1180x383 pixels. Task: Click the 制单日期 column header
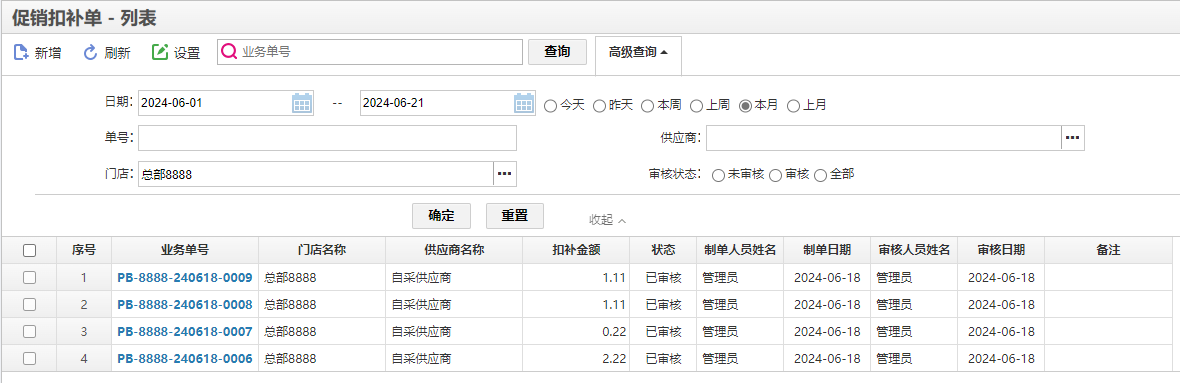[827, 251]
